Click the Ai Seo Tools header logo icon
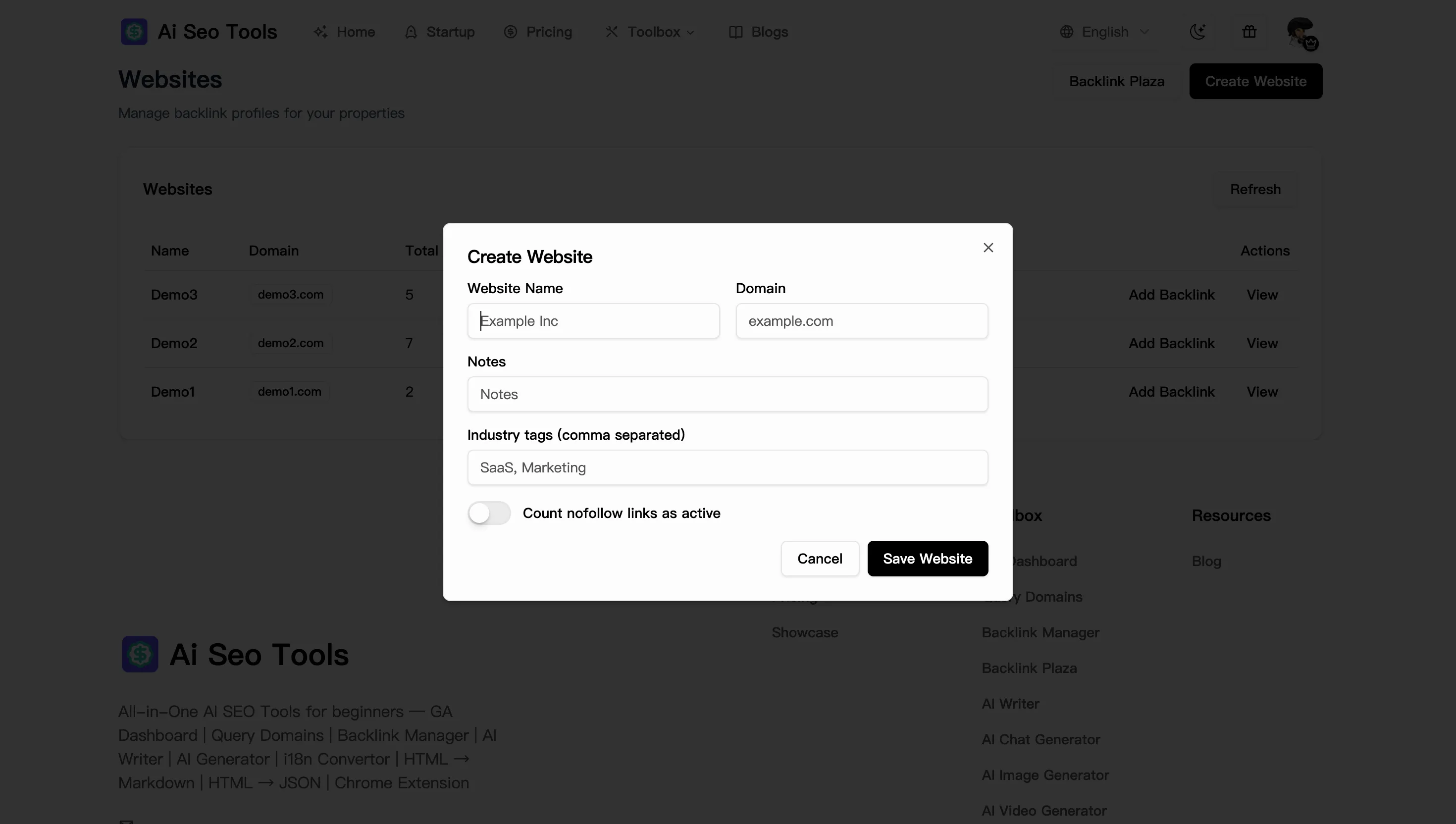The image size is (1456, 824). (134, 32)
